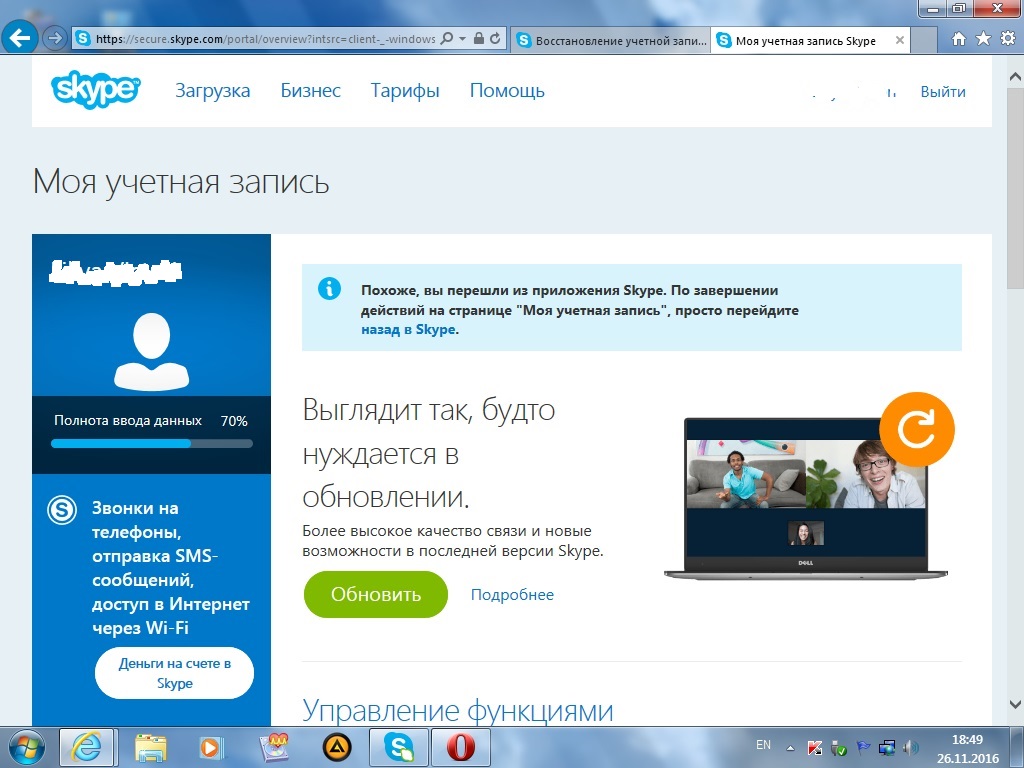Launch Opera browser from the taskbar
1024x768 pixels.
pos(461,747)
